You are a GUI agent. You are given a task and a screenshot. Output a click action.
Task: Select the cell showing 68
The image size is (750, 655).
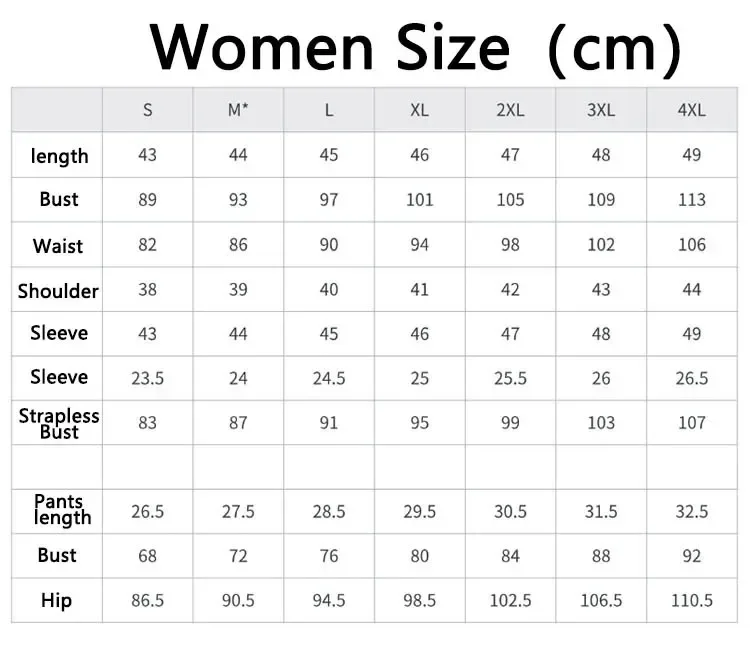[147, 556]
